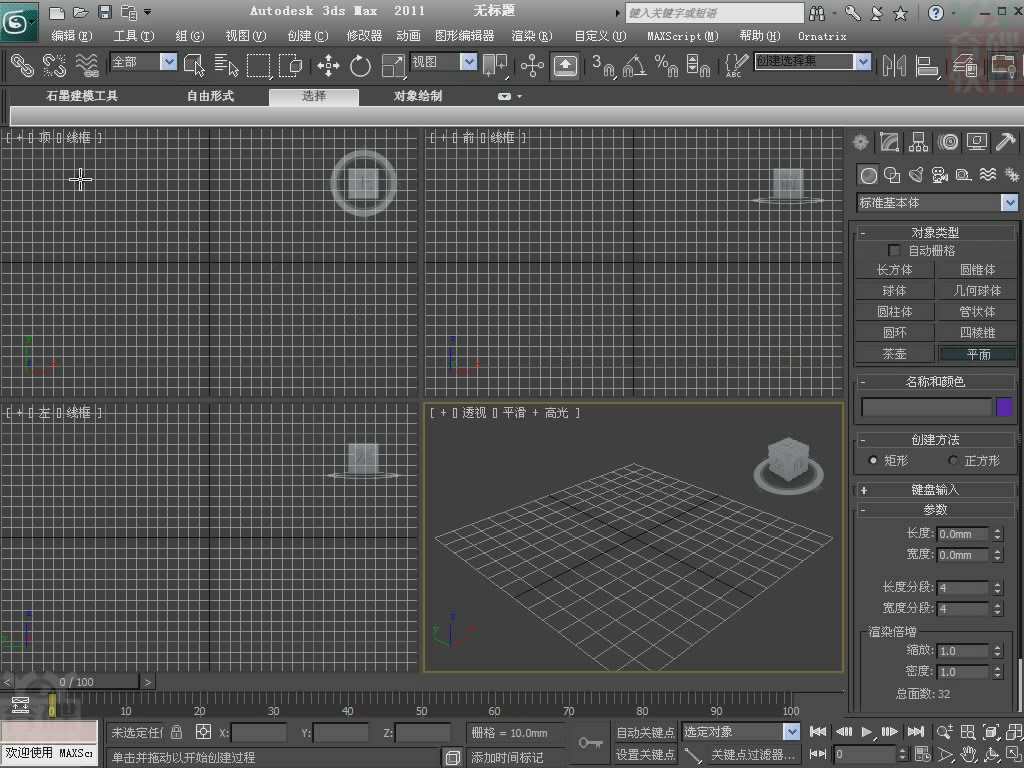Click the 设置关键点 button
Screen dimensions: 1024x768
pos(645,755)
